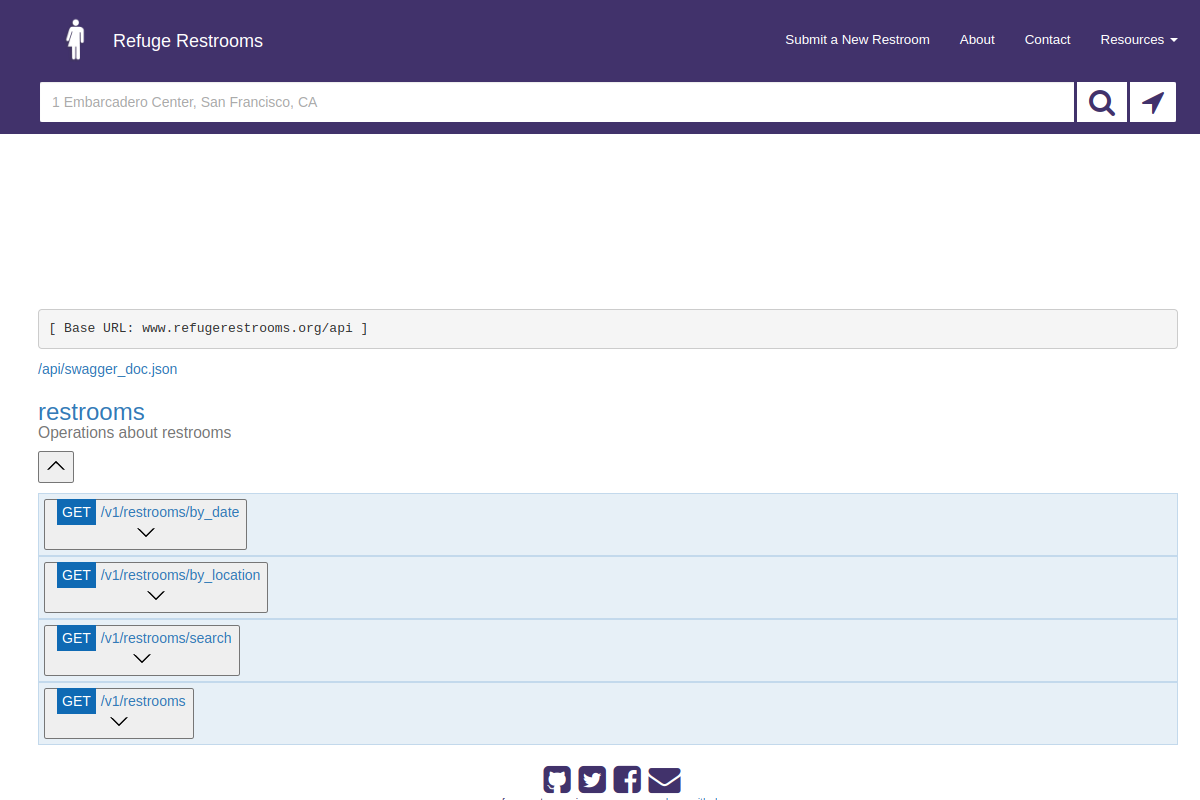Collapse the restrooms operations section
1200x800 pixels.
tap(56, 467)
